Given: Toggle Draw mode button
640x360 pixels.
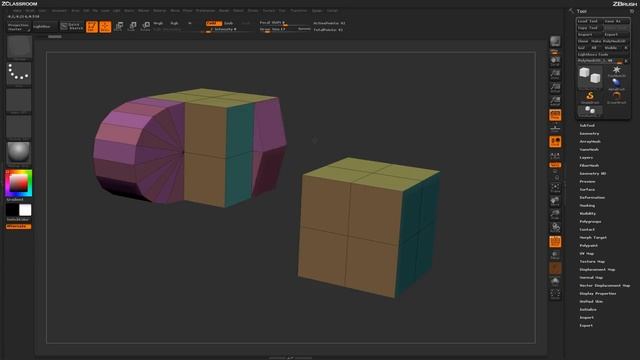Looking at the screenshot, I should click(105, 27).
